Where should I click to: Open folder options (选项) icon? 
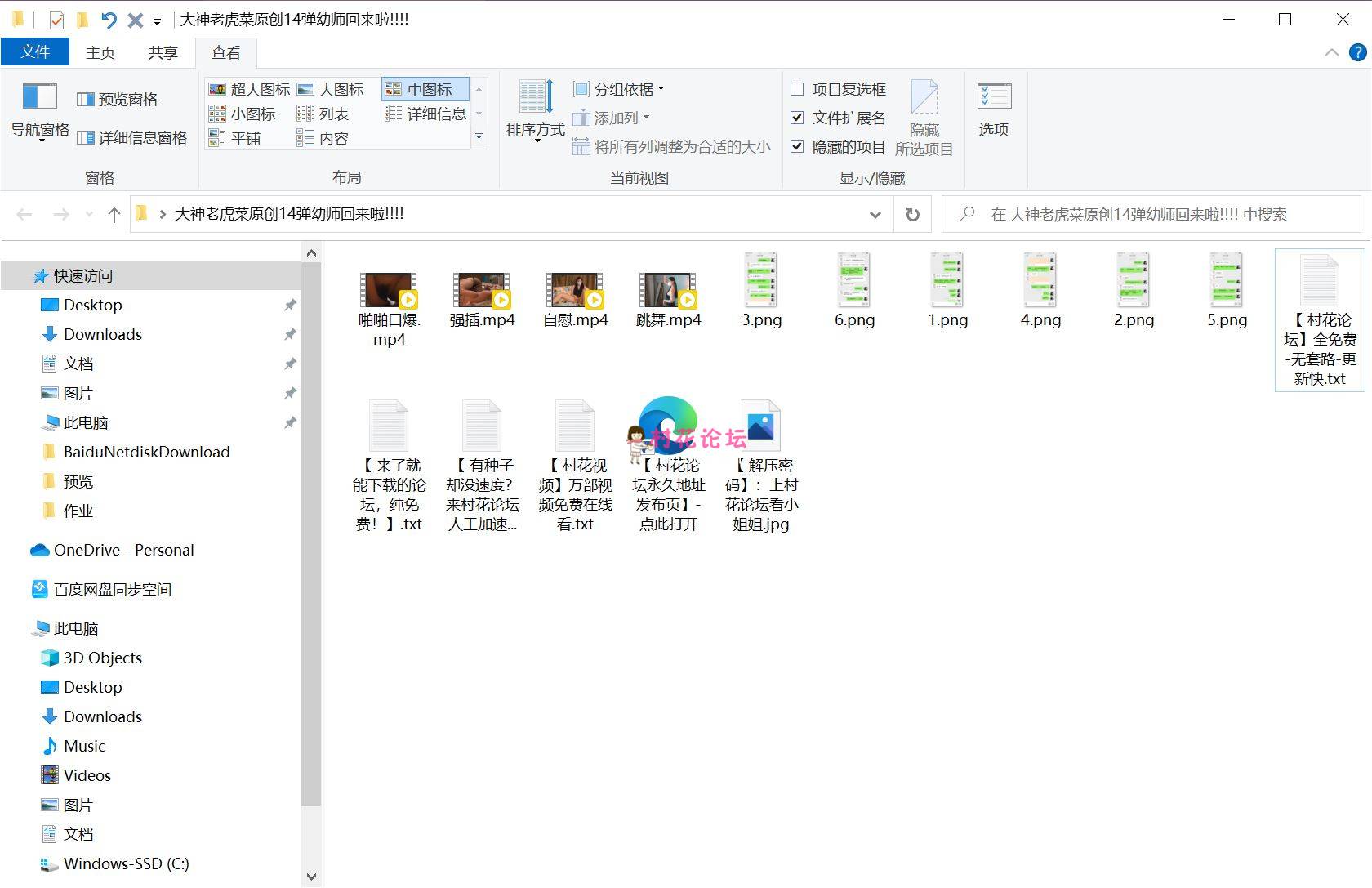[x=994, y=109]
